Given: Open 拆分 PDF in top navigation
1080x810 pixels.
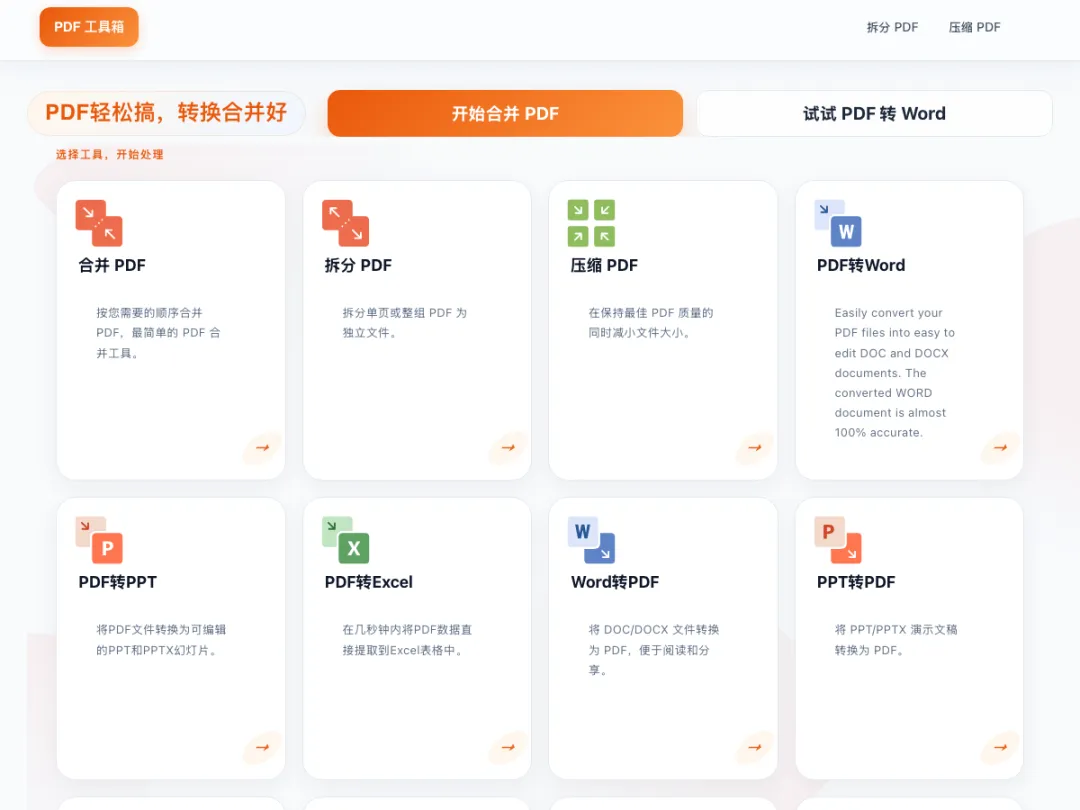Looking at the screenshot, I should pyautogui.click(x=892, y=28).
